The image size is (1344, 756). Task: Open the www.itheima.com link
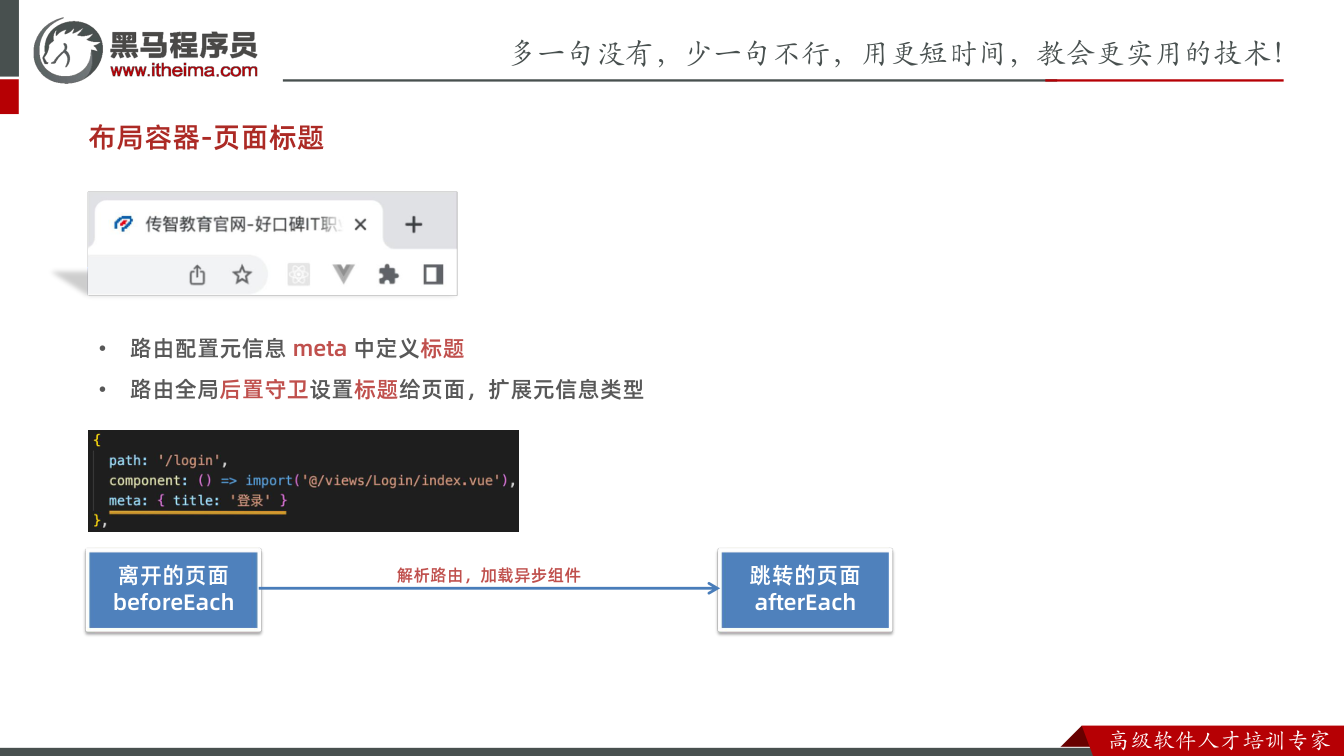184,70
